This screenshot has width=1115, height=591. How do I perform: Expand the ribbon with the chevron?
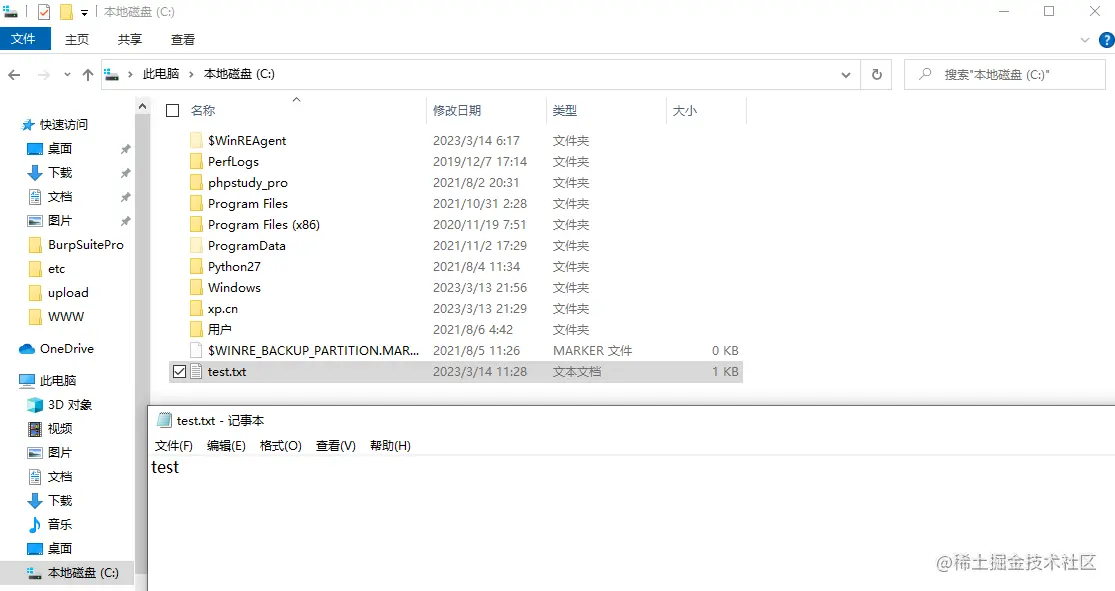point(1084,40)
